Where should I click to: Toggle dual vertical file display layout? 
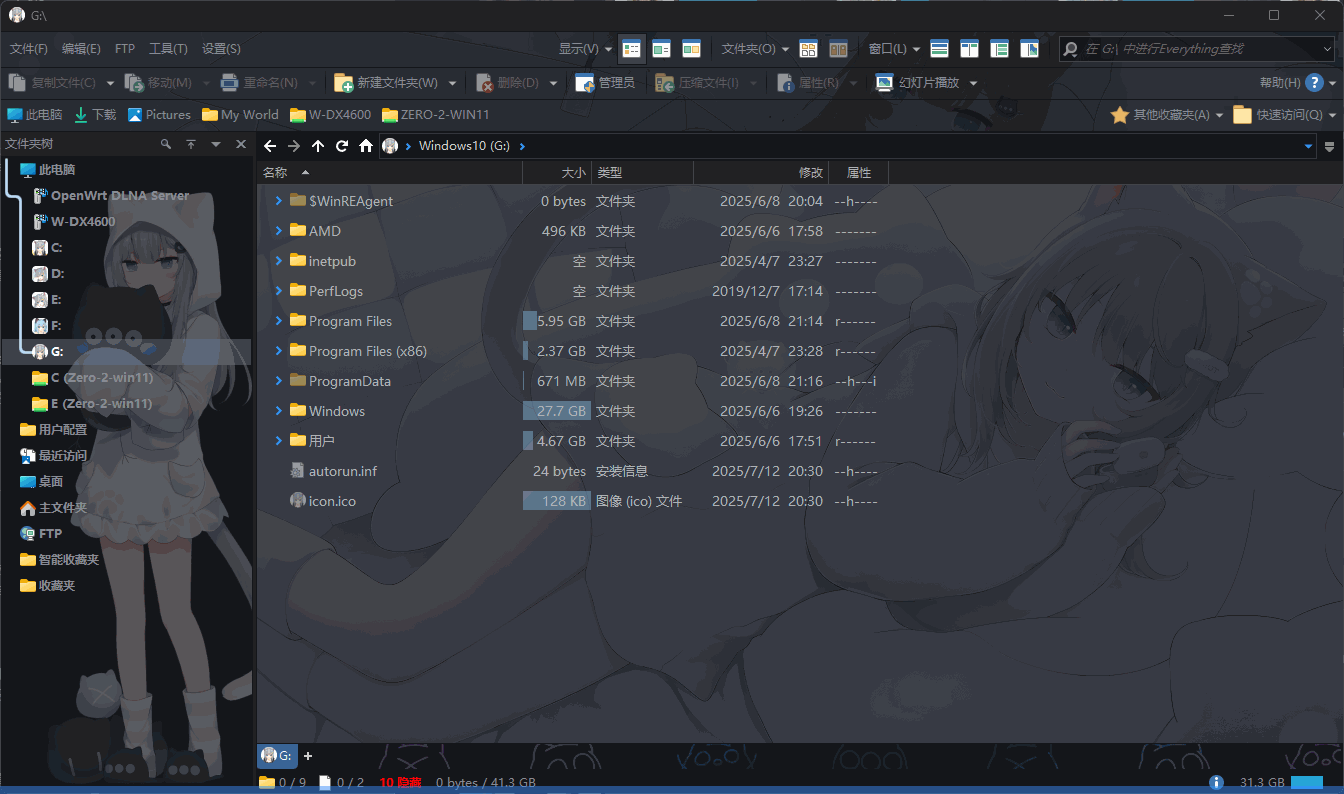coord(969,49)
